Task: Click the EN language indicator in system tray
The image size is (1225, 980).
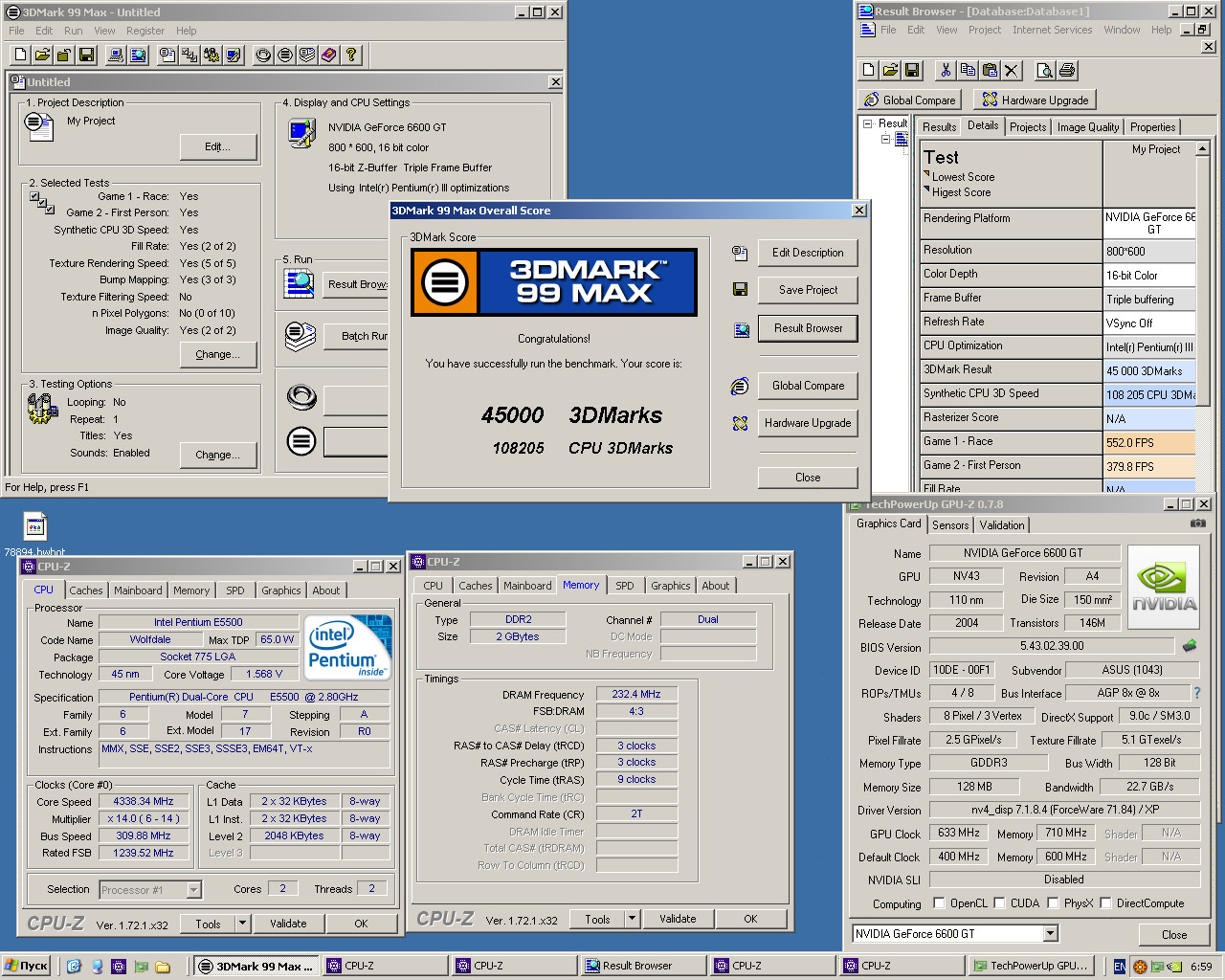Action: pyautogui.click(x=1119, y=967)
